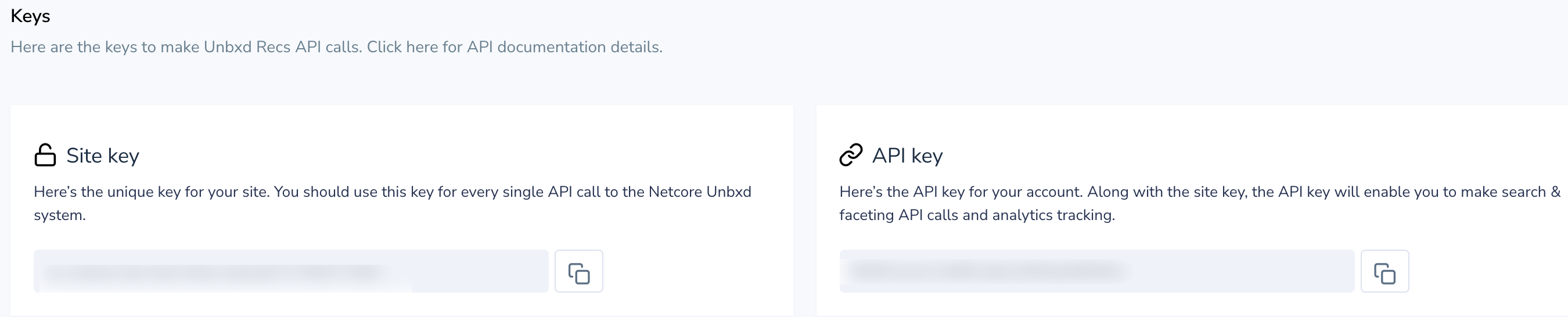Click "Here's the API key for your account" text

coord(960,192)
